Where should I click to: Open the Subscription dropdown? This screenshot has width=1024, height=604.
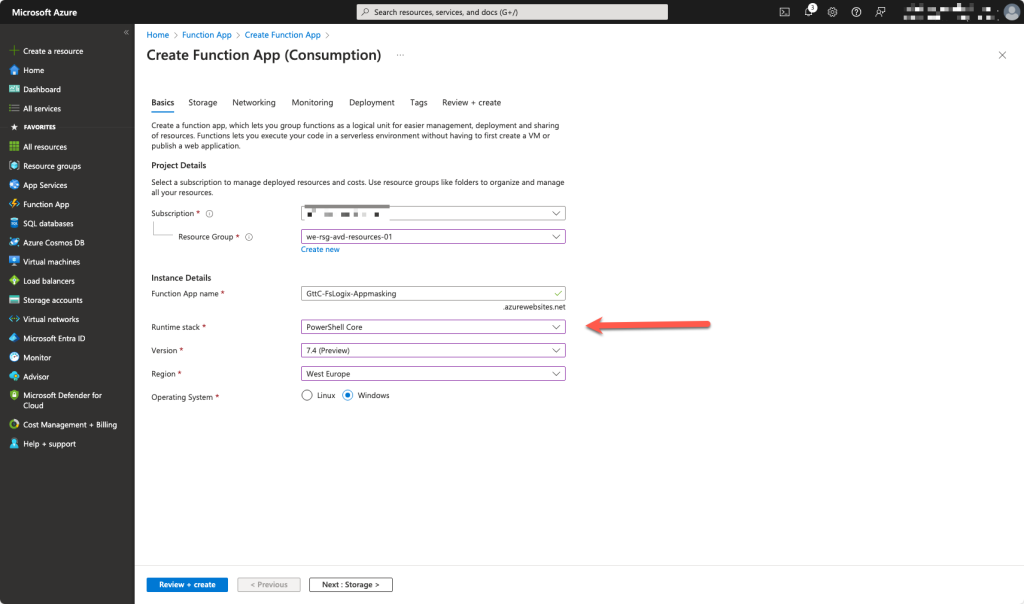(x=433, y=214)
